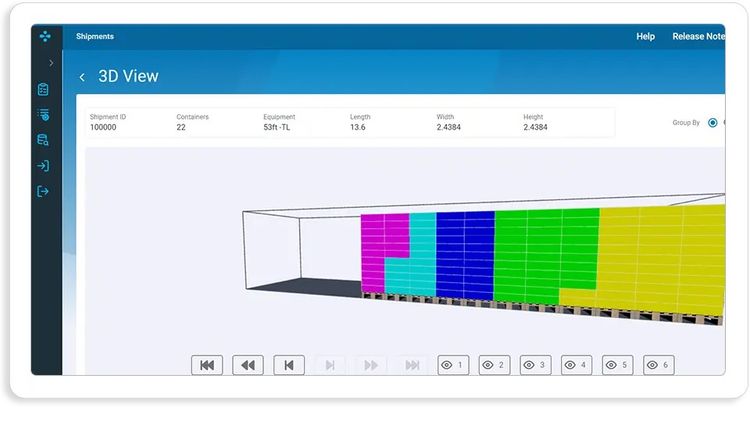Toggle visibility of group 1
Image resolution: width=750 pixels, height=422 pixels.
click(x=453, y=365)
